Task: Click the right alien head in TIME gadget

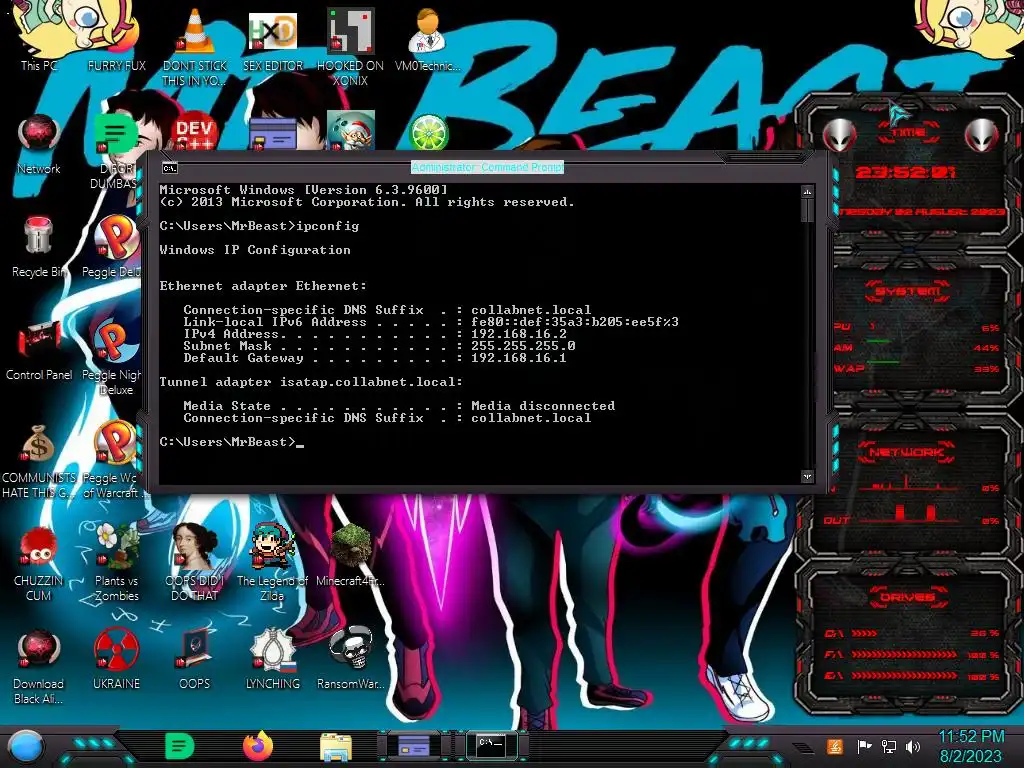Action: point(982,135)
